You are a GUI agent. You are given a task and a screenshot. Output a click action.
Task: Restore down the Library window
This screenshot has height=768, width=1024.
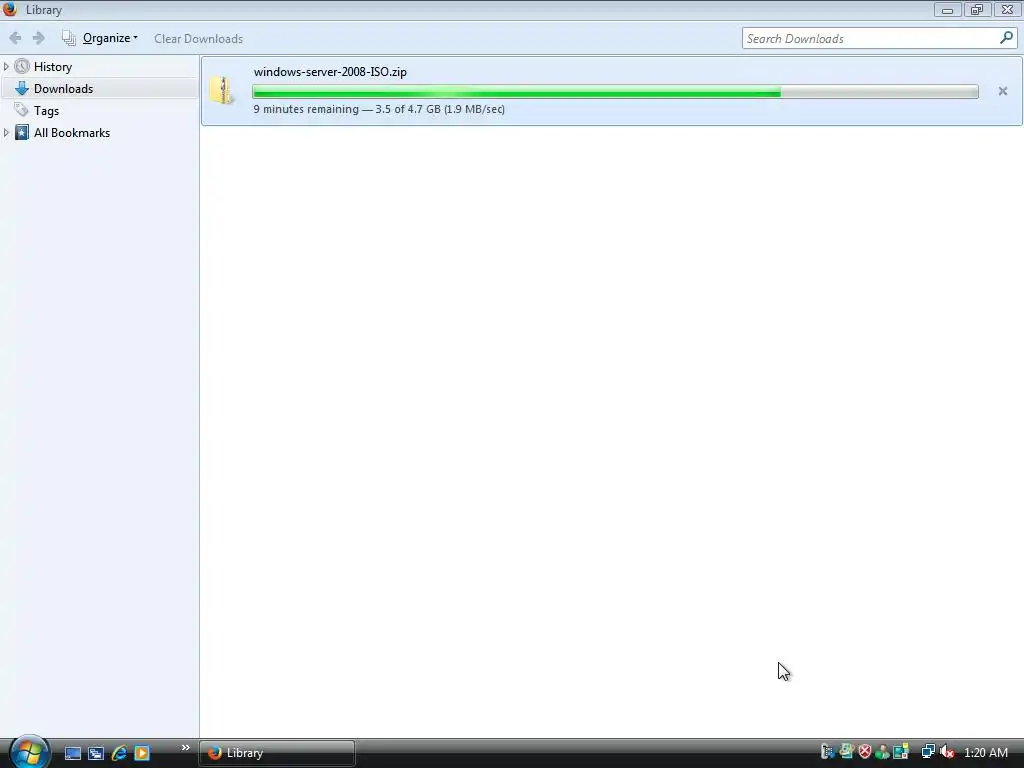pos(976,10)
